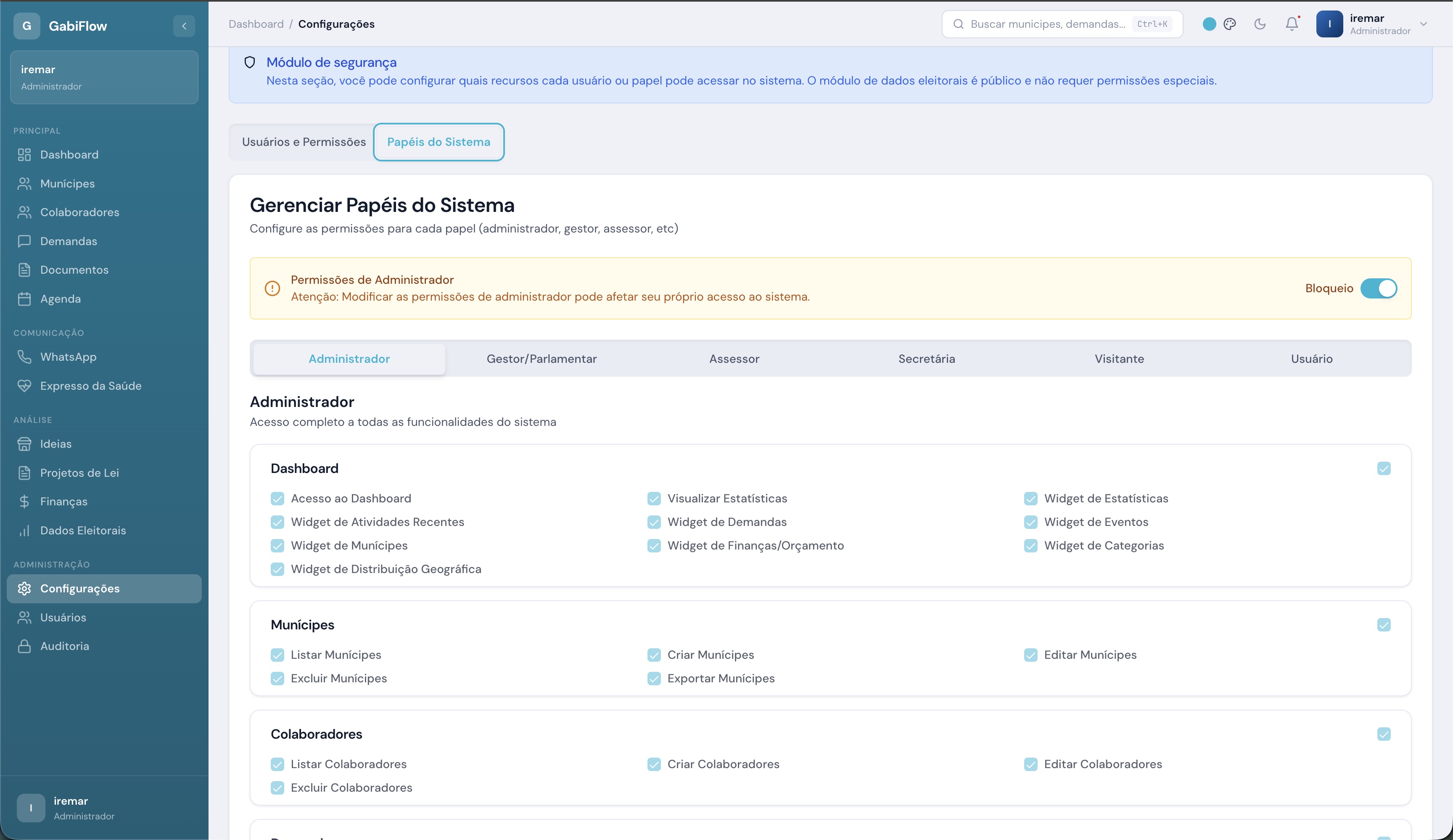1453x840 pixels.
Task: Uncheck Criar Munícipes permission
Action: point(654,655)
